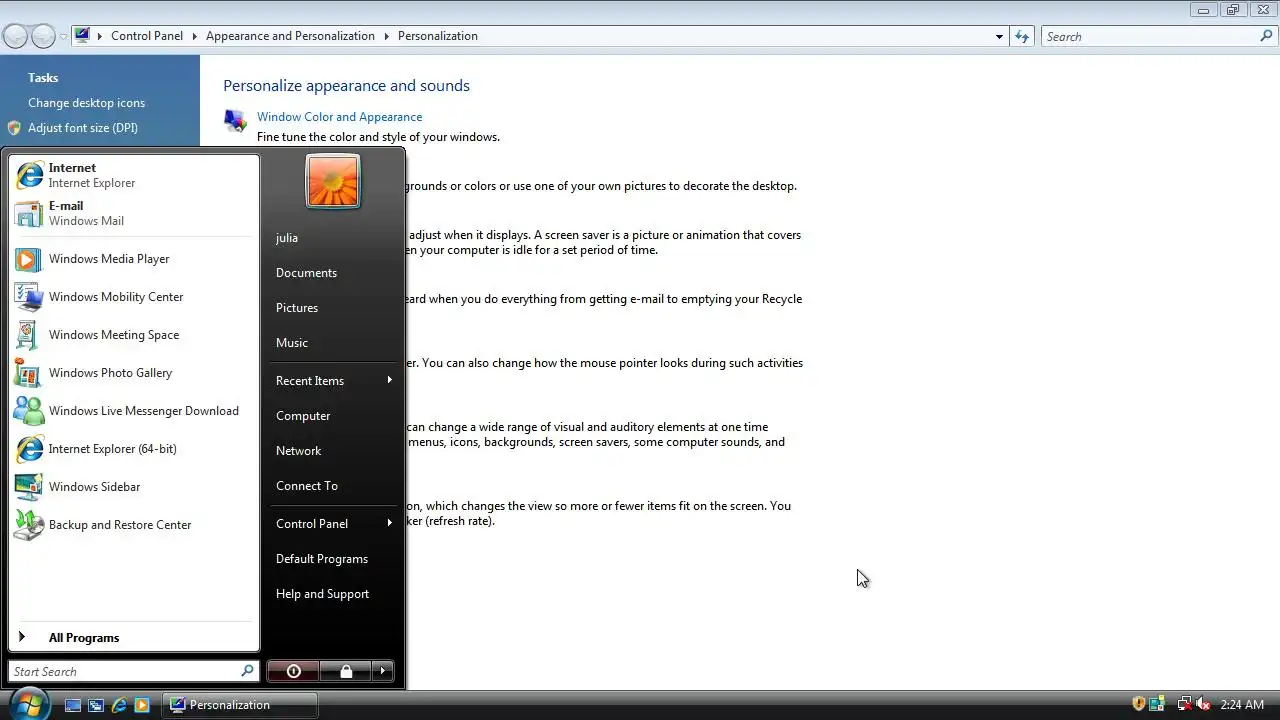The height and width of the screenshot is (720, 1280).
Task: Open the Windows Sidebar icon
Action: (x=29, y=487)
